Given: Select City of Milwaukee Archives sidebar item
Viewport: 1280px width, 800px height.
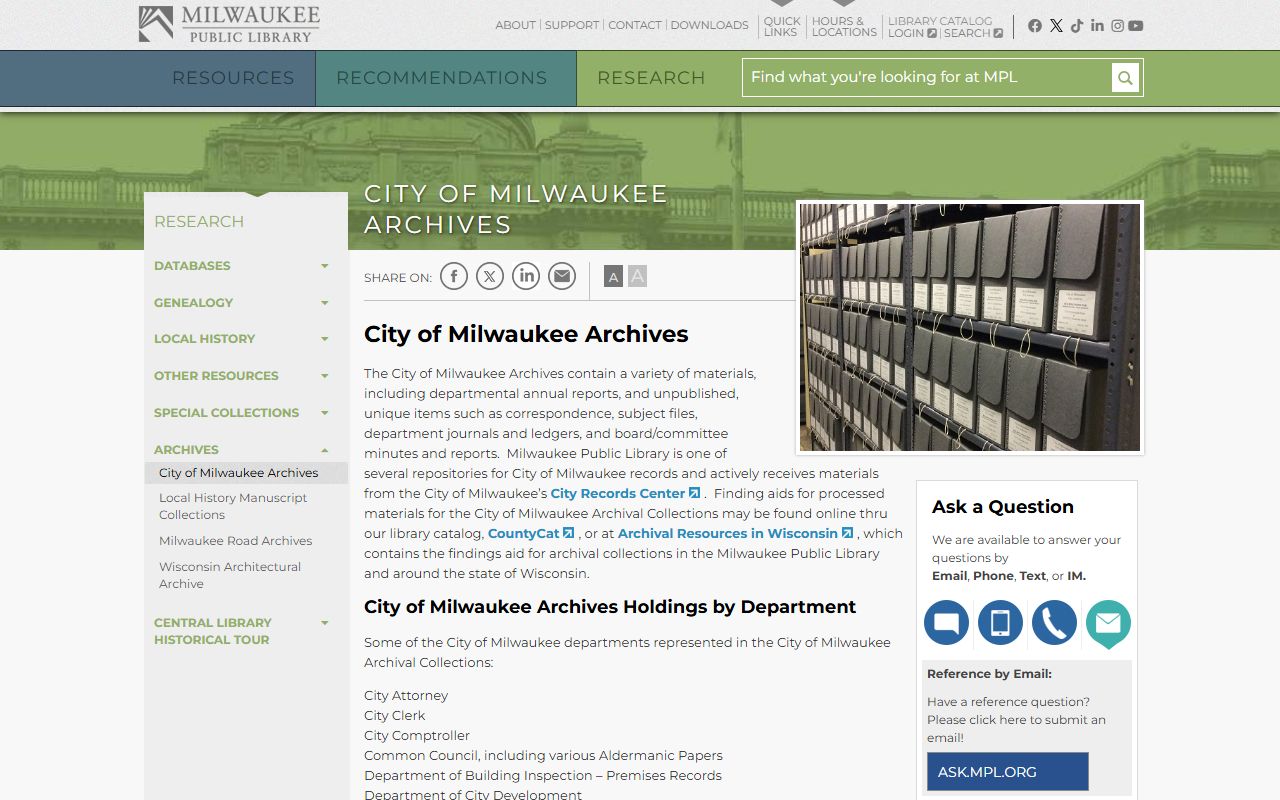Looking at the screenshot, I should (x=246, y=473).
